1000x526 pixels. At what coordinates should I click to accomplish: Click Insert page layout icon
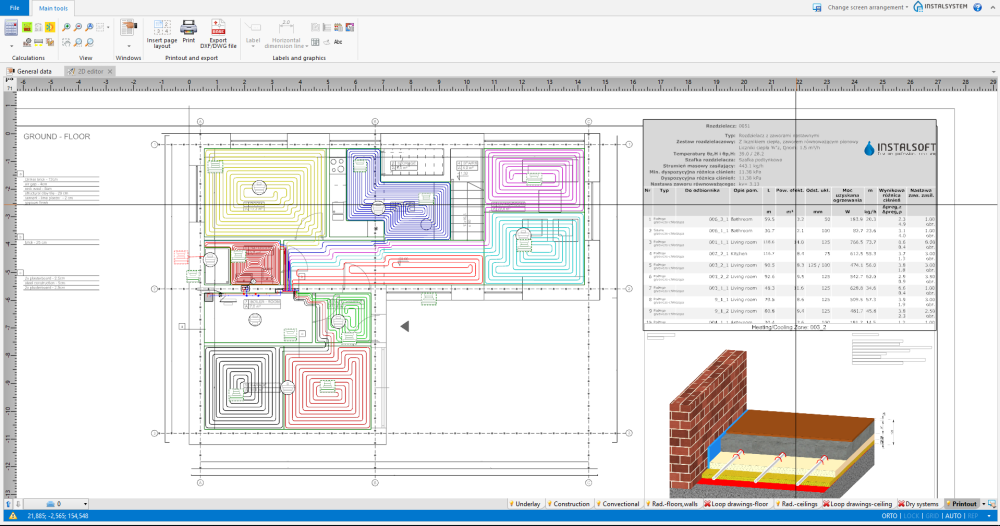(x=161, y=29)
